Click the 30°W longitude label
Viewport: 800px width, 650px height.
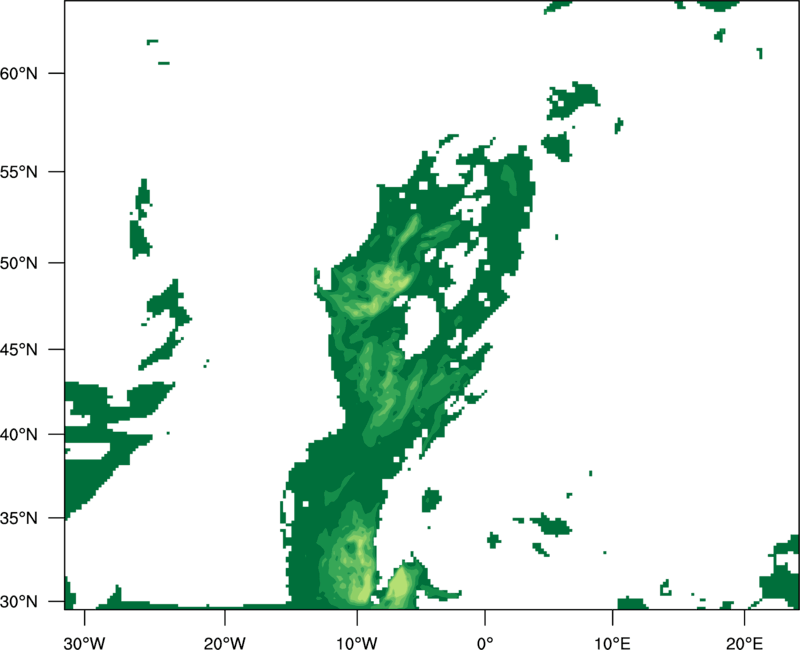click(x=84, y=643)
